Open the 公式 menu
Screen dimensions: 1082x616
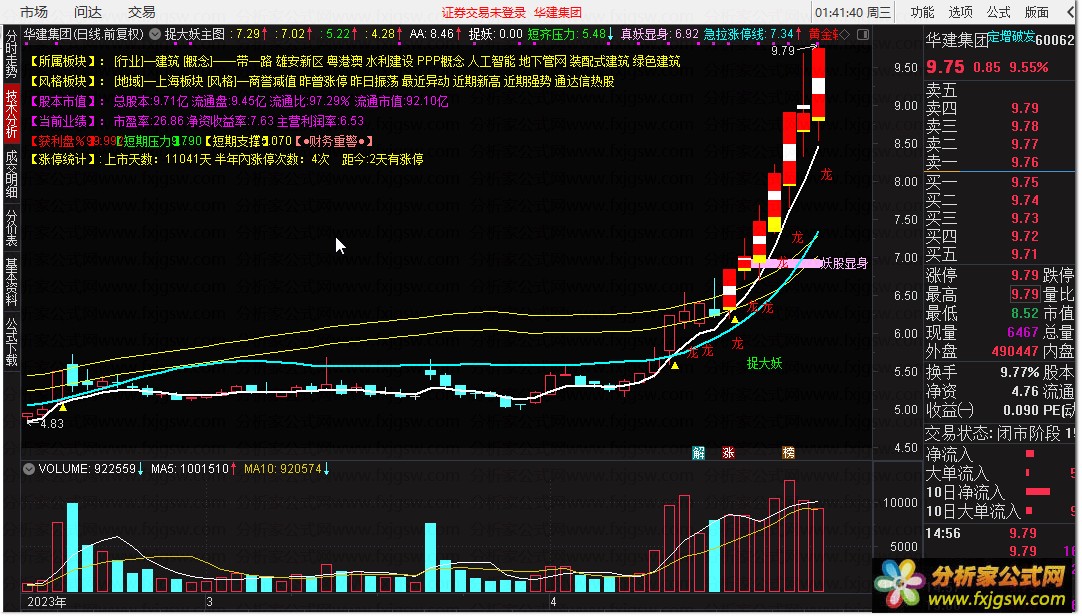pyautogui.click(x=998, y=12)
